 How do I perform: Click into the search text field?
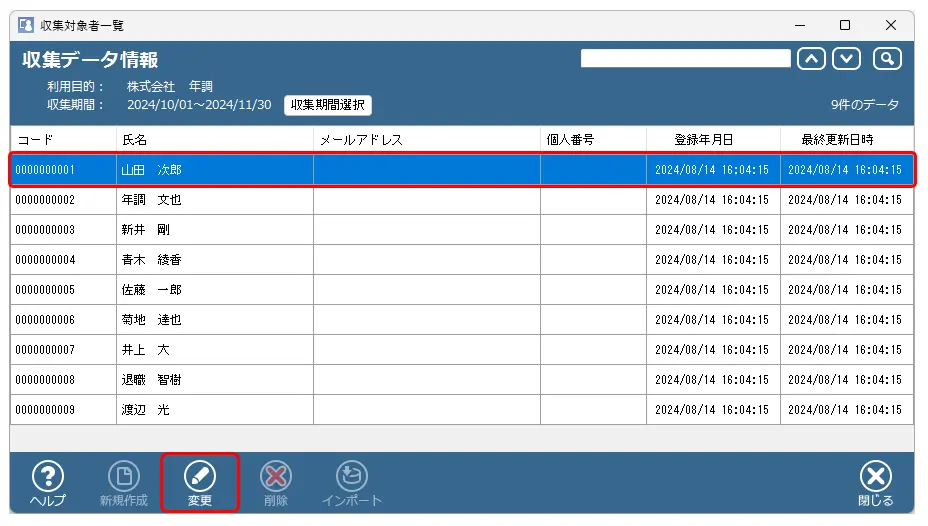point(685,58)
